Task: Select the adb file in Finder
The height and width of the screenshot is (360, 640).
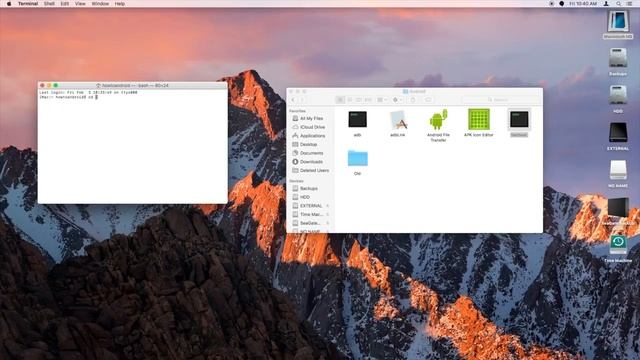Action: [357, 123]
